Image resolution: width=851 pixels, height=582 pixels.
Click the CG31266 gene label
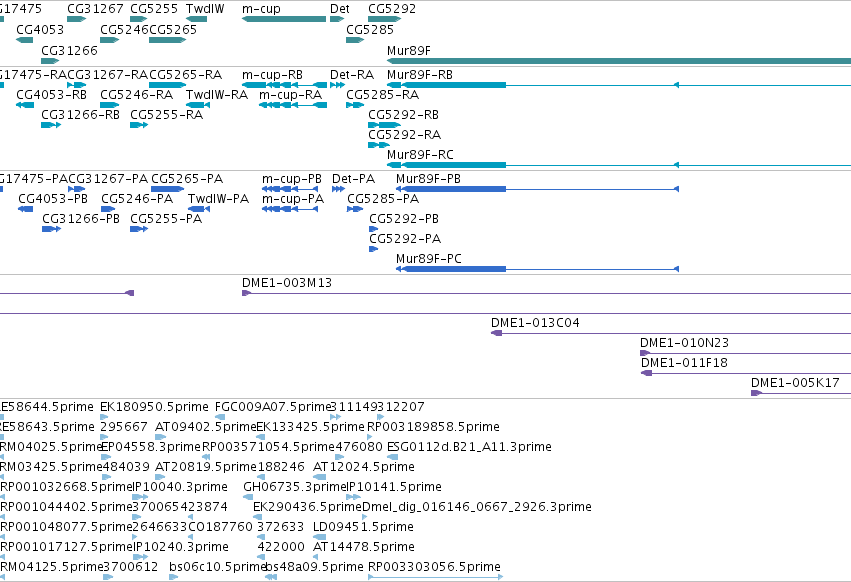pyautogui.click(x=69, y=50)
